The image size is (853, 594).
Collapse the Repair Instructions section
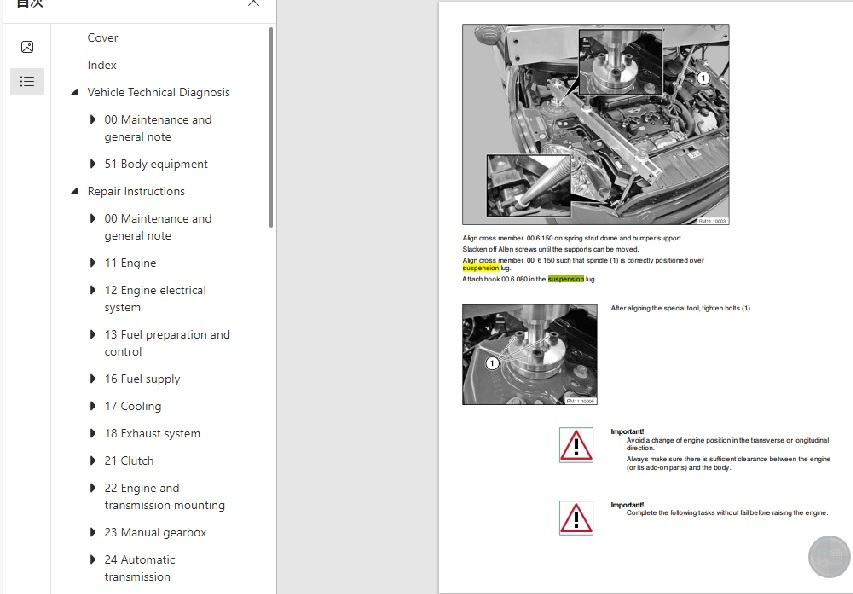(x=75, y=191)
